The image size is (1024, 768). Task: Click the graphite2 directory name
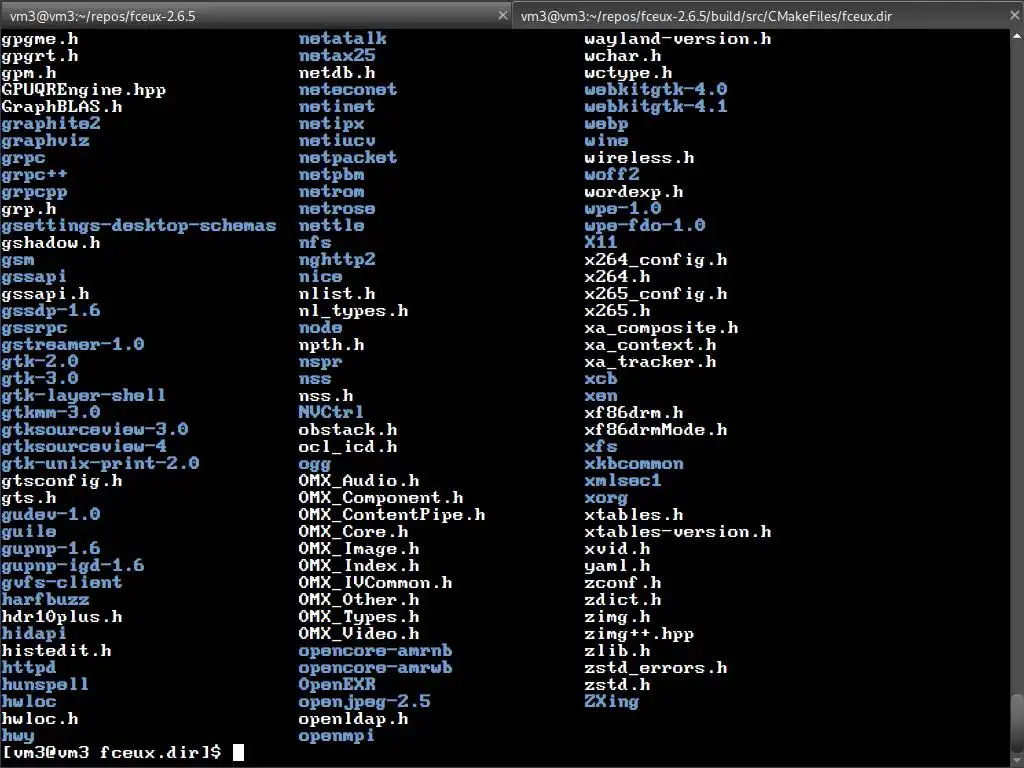point(51,123)
